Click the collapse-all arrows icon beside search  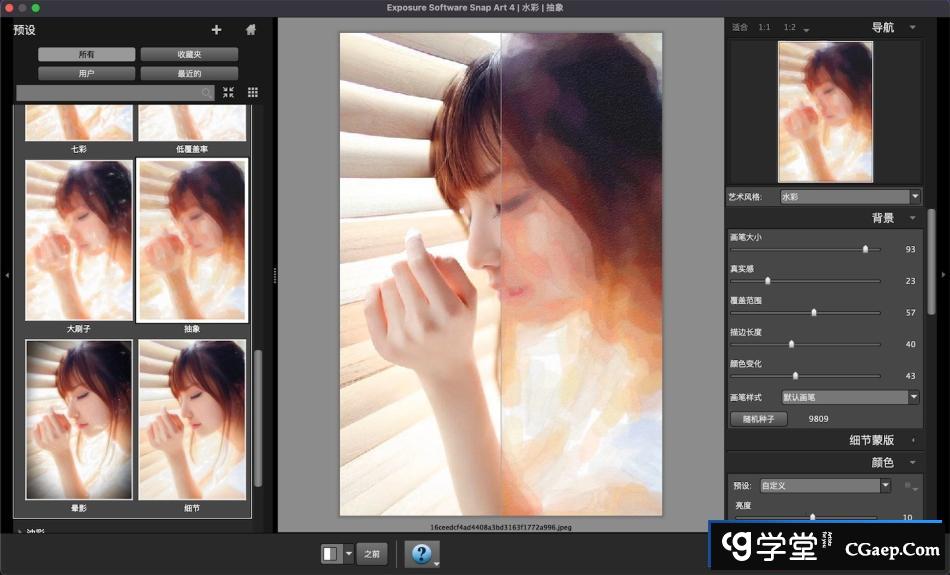[x=228, y=92]
